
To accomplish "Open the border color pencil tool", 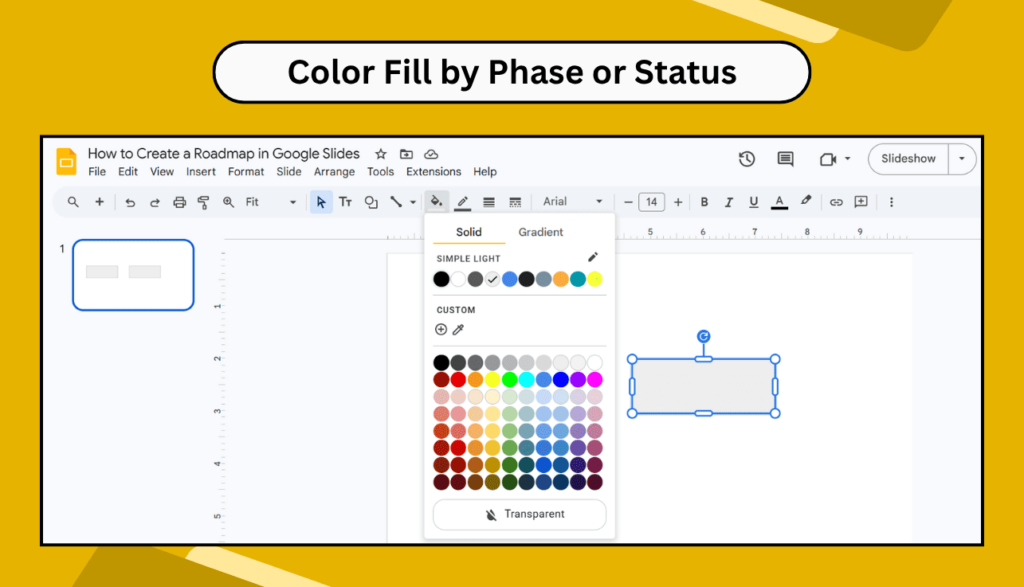I will 462,202.
